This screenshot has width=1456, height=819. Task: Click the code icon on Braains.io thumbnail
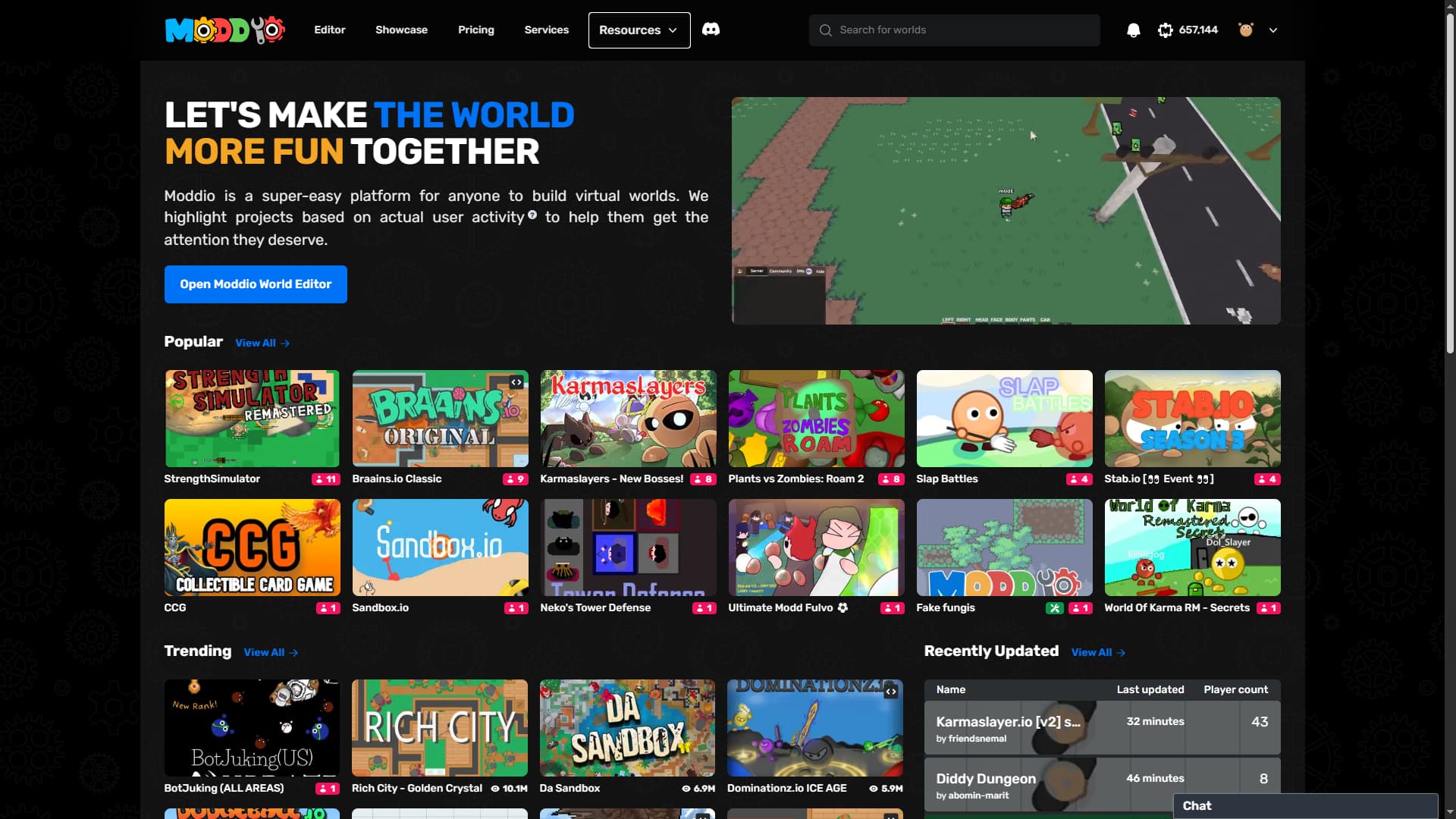click(x=516, y=382)
